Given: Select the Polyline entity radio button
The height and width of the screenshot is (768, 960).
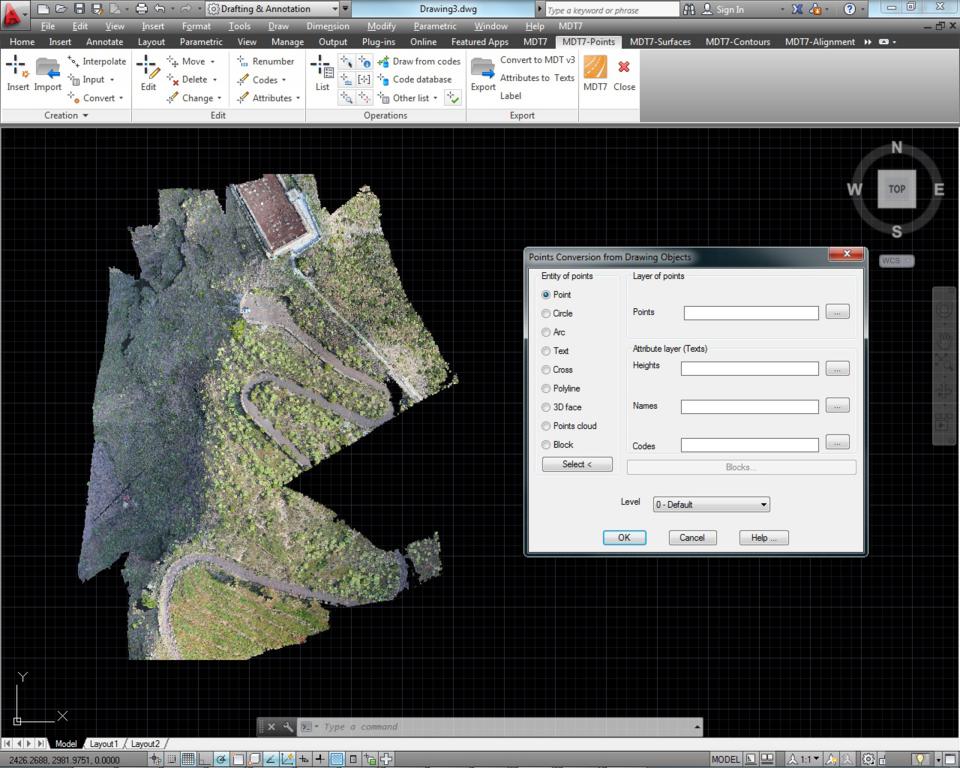Looking at the screenshot, I should pyautogui.click(x=546, y=389).
